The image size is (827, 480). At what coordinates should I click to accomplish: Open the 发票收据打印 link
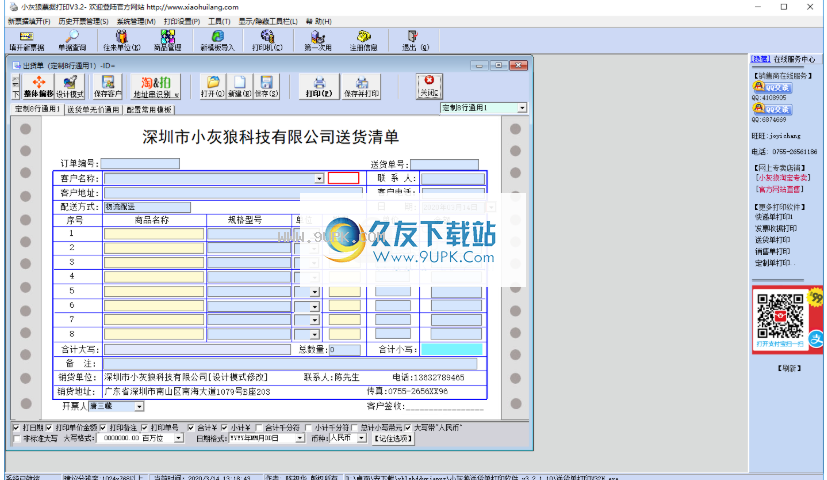pyautogui.click(x=776, y=228)
